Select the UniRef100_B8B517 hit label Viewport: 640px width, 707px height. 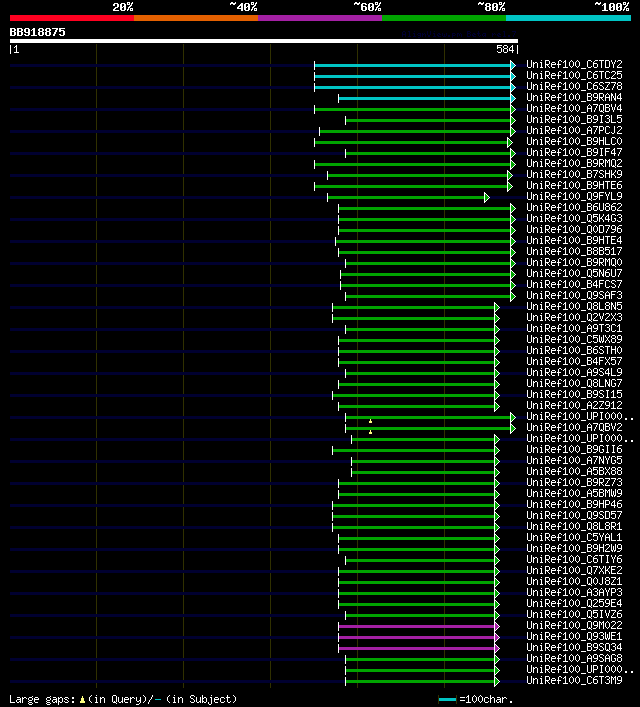(574, 251)
